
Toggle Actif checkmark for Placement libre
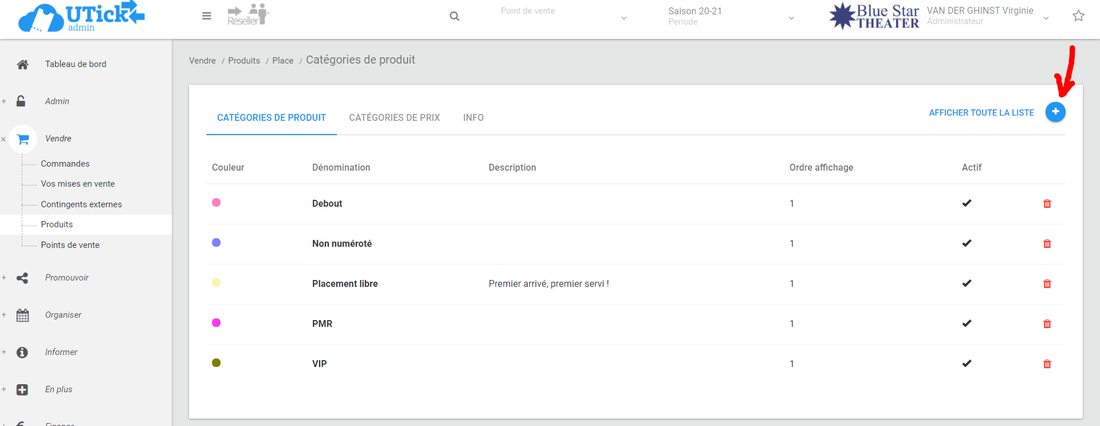966,283
